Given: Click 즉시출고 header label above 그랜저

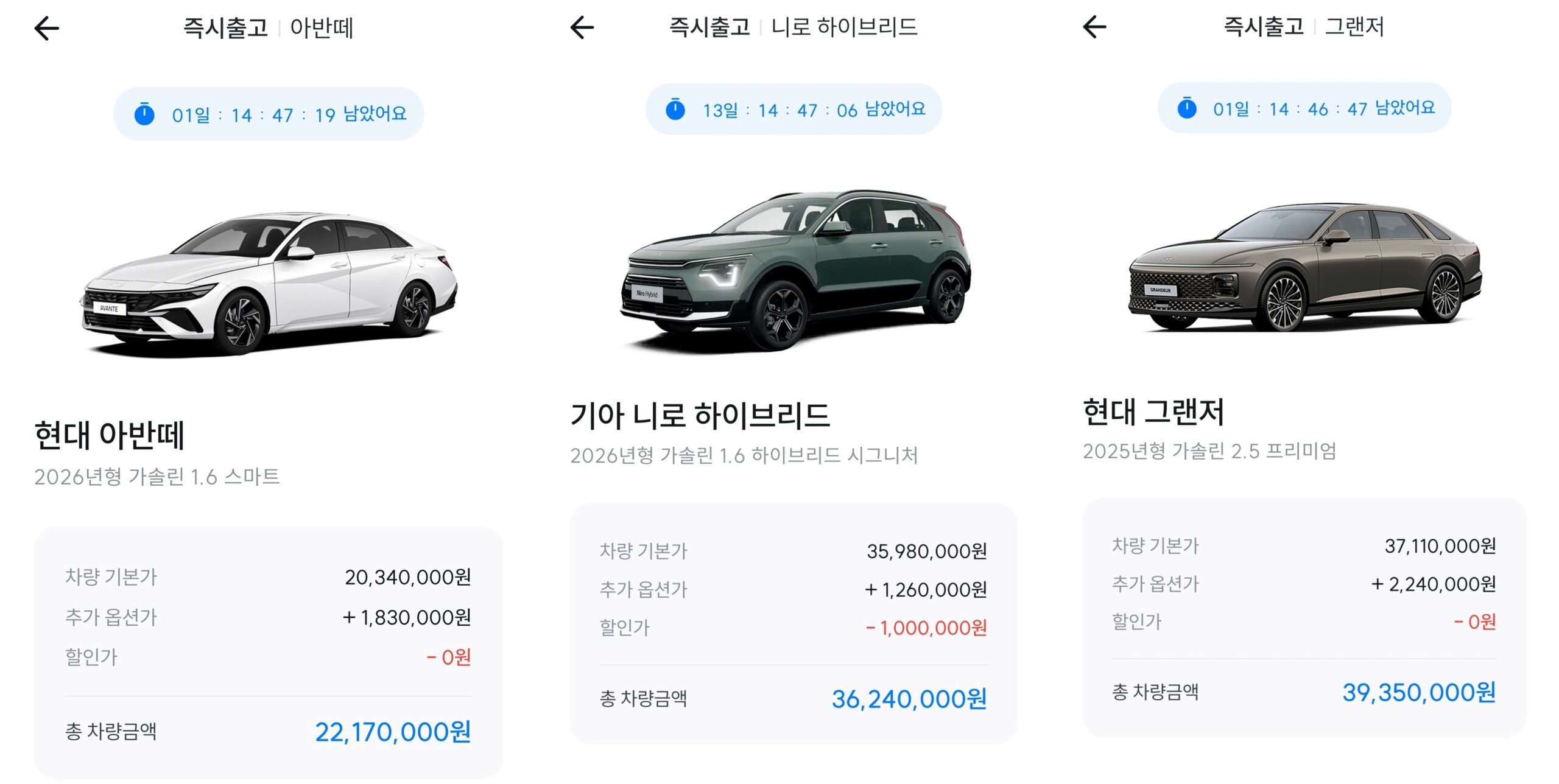Looking at the screenshot, I should pyautogui.click(x=1264, y=27).
